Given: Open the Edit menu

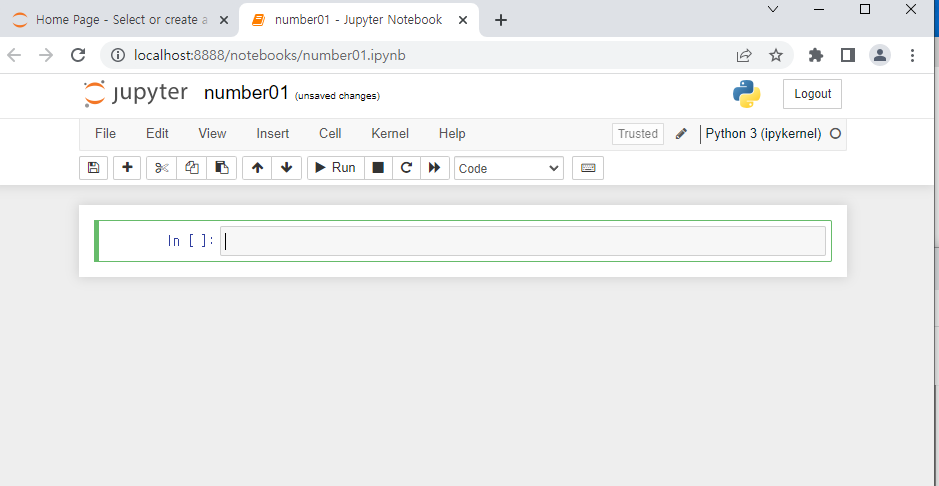Looking at the screenshot, I should pos(157,133).
